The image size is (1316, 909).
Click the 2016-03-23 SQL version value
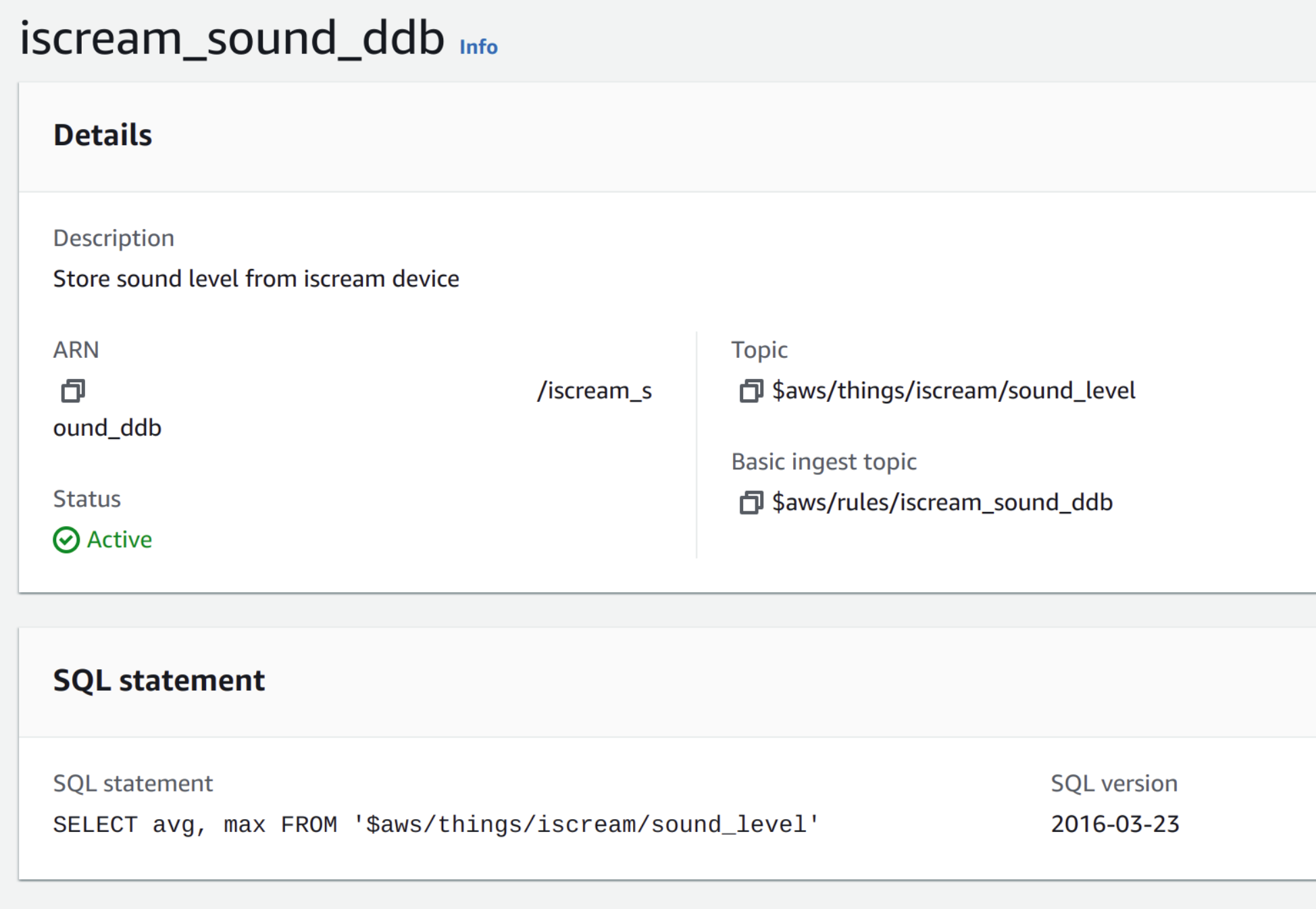point(1115,824)
